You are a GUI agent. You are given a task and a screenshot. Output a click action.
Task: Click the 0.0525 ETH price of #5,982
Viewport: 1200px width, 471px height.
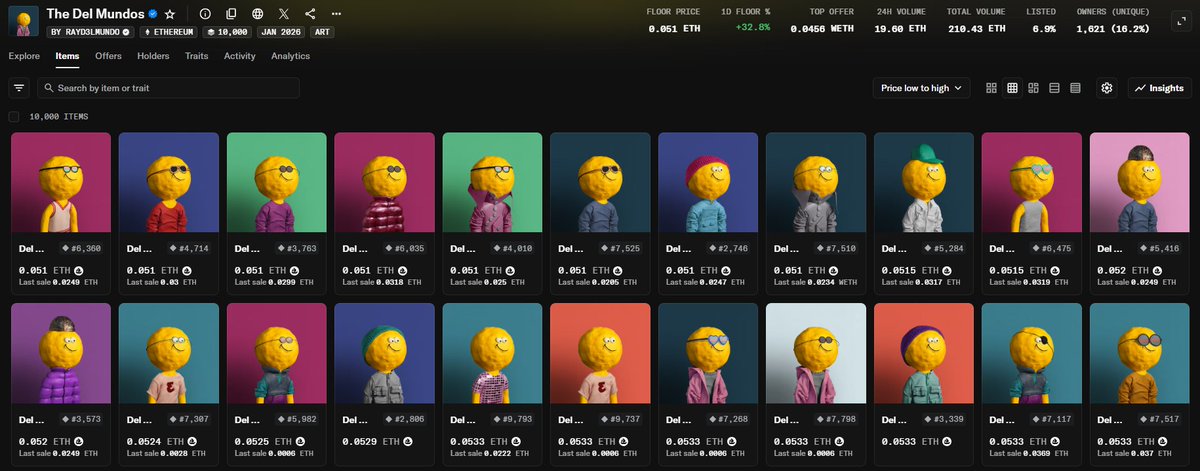pyautogui.click(x=262, y=441)
